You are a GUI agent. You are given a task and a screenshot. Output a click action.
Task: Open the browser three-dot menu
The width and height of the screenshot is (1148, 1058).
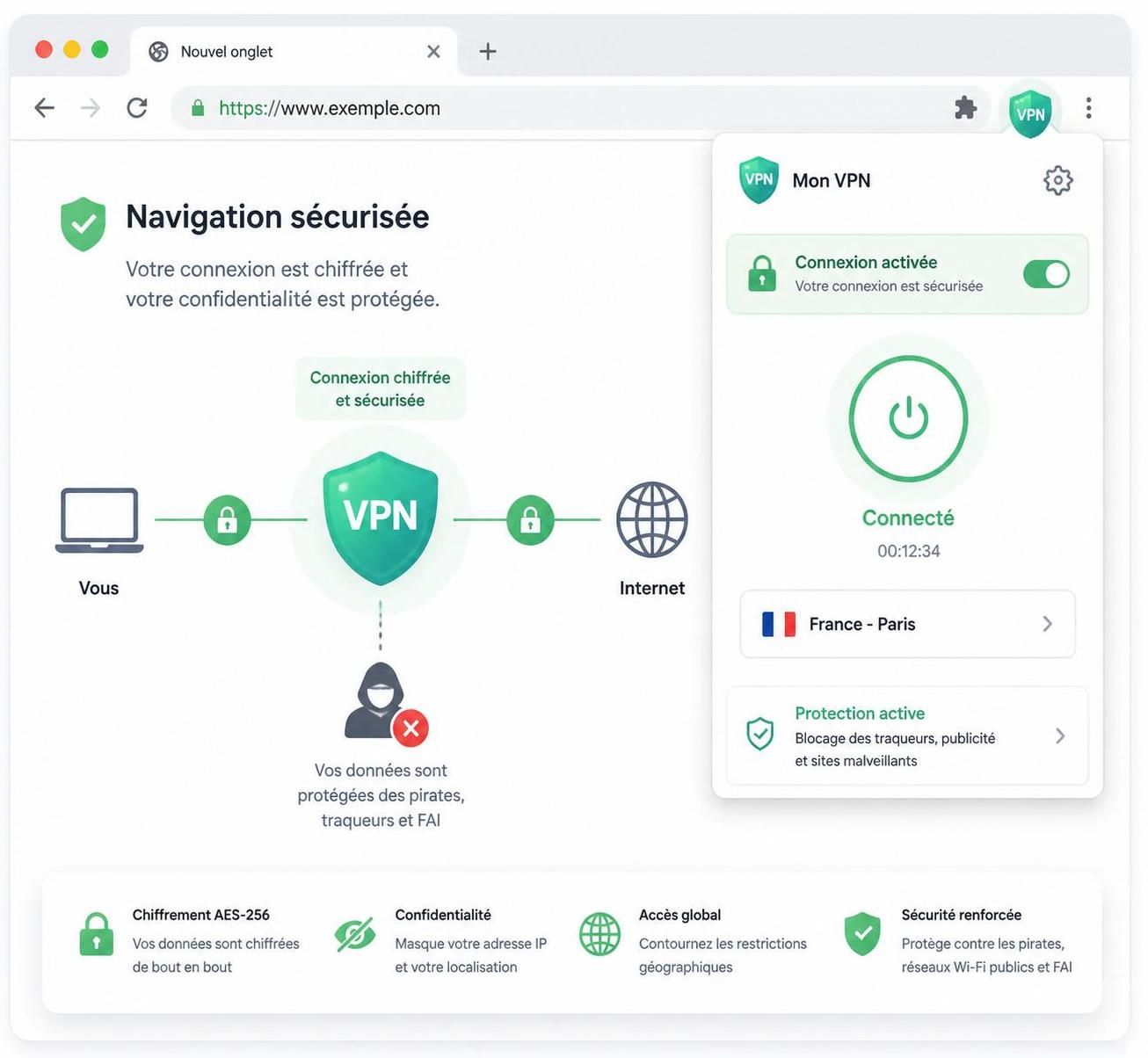1089,108
